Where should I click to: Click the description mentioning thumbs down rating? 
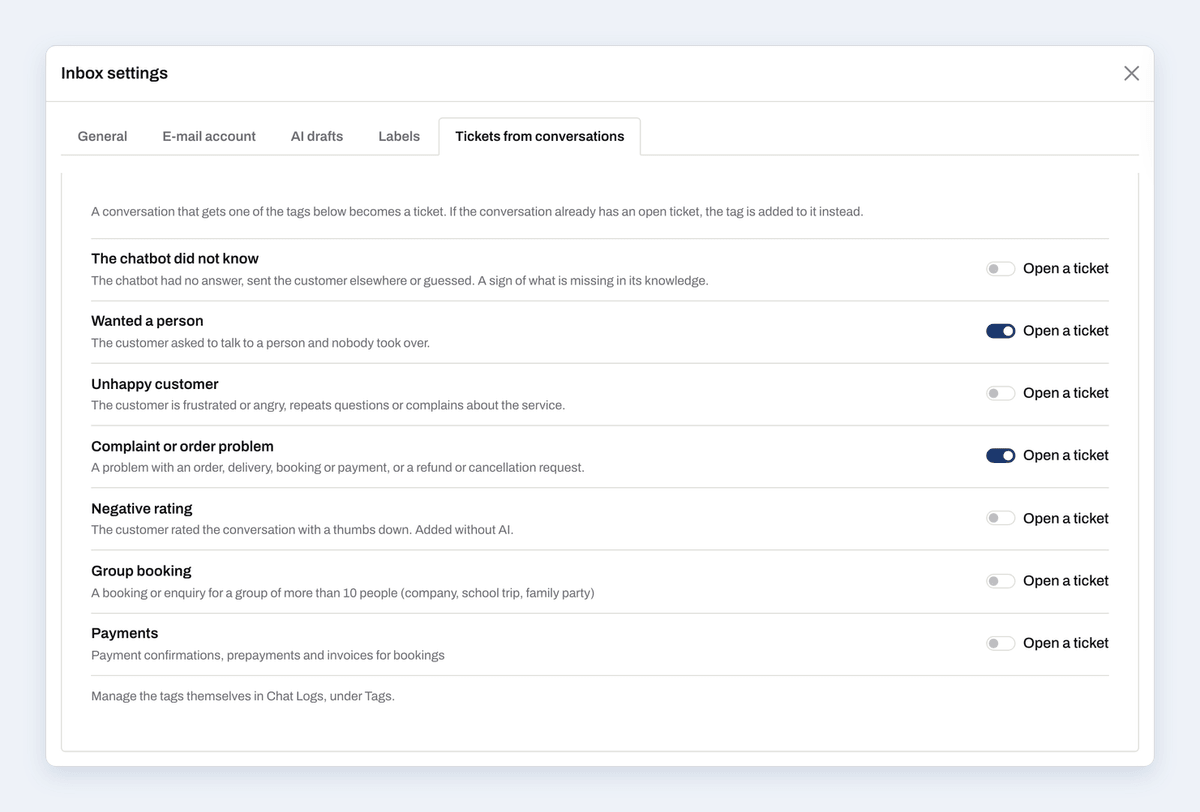[302, 530]
